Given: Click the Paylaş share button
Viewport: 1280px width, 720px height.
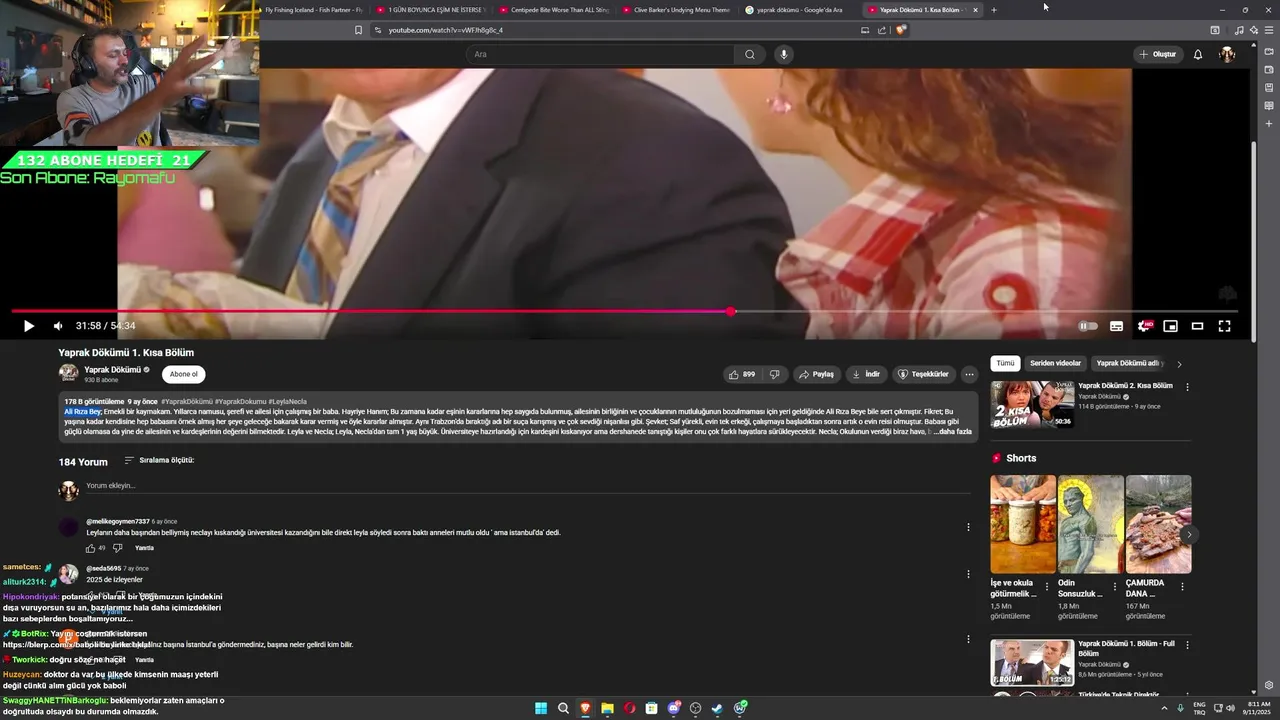Looking at the screenshot, I should pyautogui.click(x=816, y=374).
